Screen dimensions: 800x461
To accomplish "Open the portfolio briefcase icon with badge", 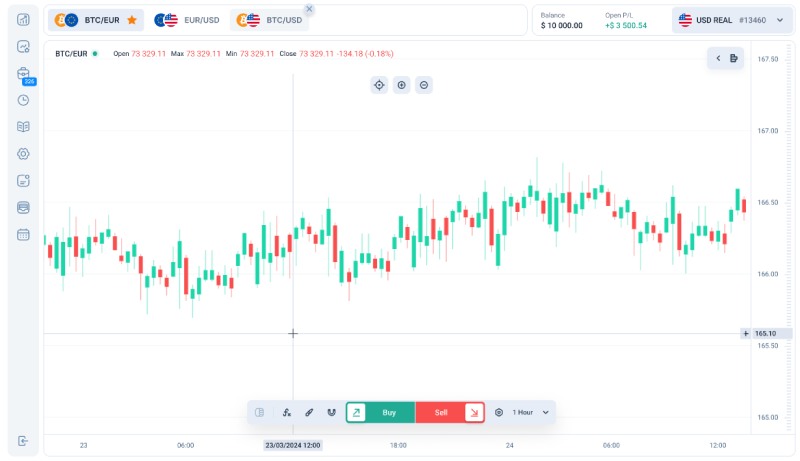I will [x=23, y=73].
